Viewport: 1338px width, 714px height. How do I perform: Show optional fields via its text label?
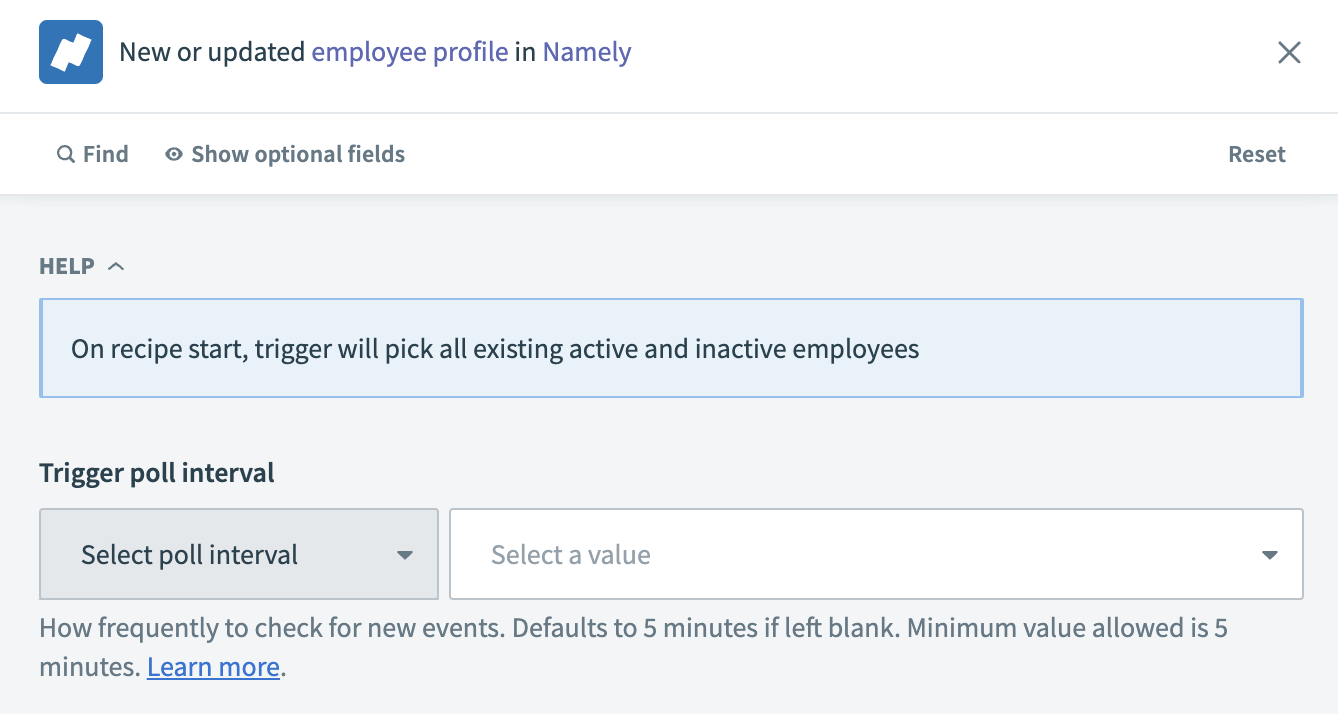coord(298,155)
